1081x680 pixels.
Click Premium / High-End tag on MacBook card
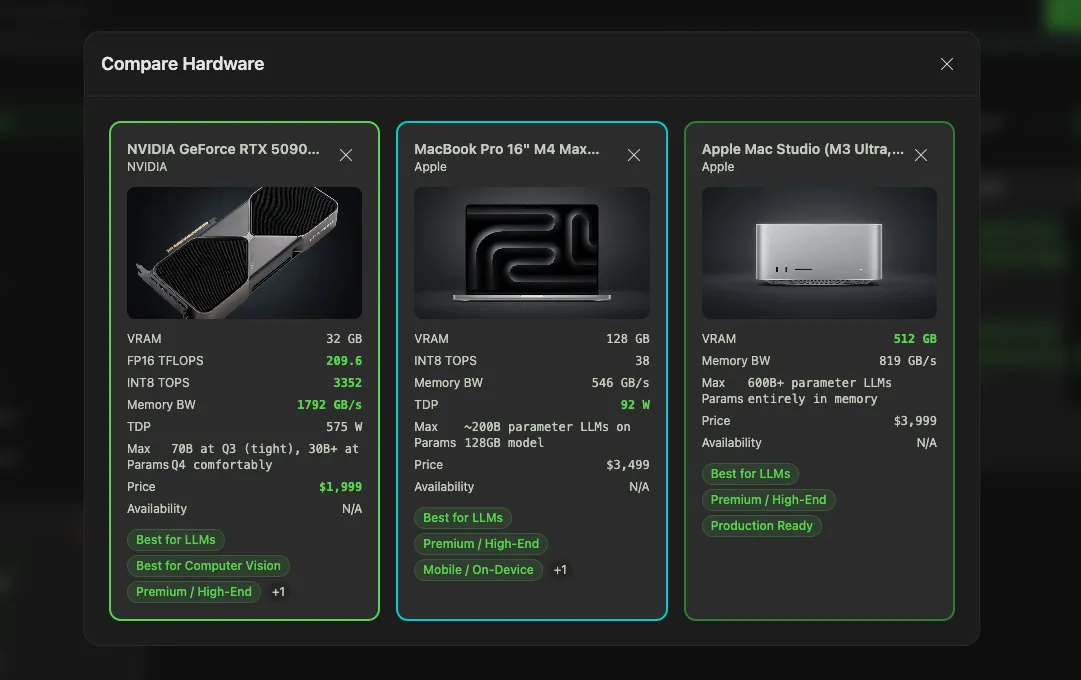coord(481,543)
